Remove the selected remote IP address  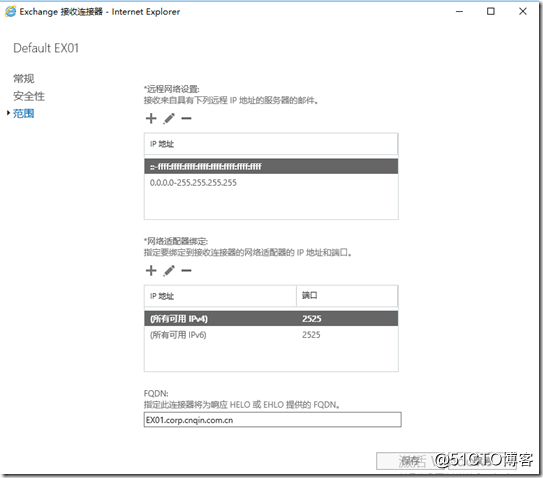point(186,119)
